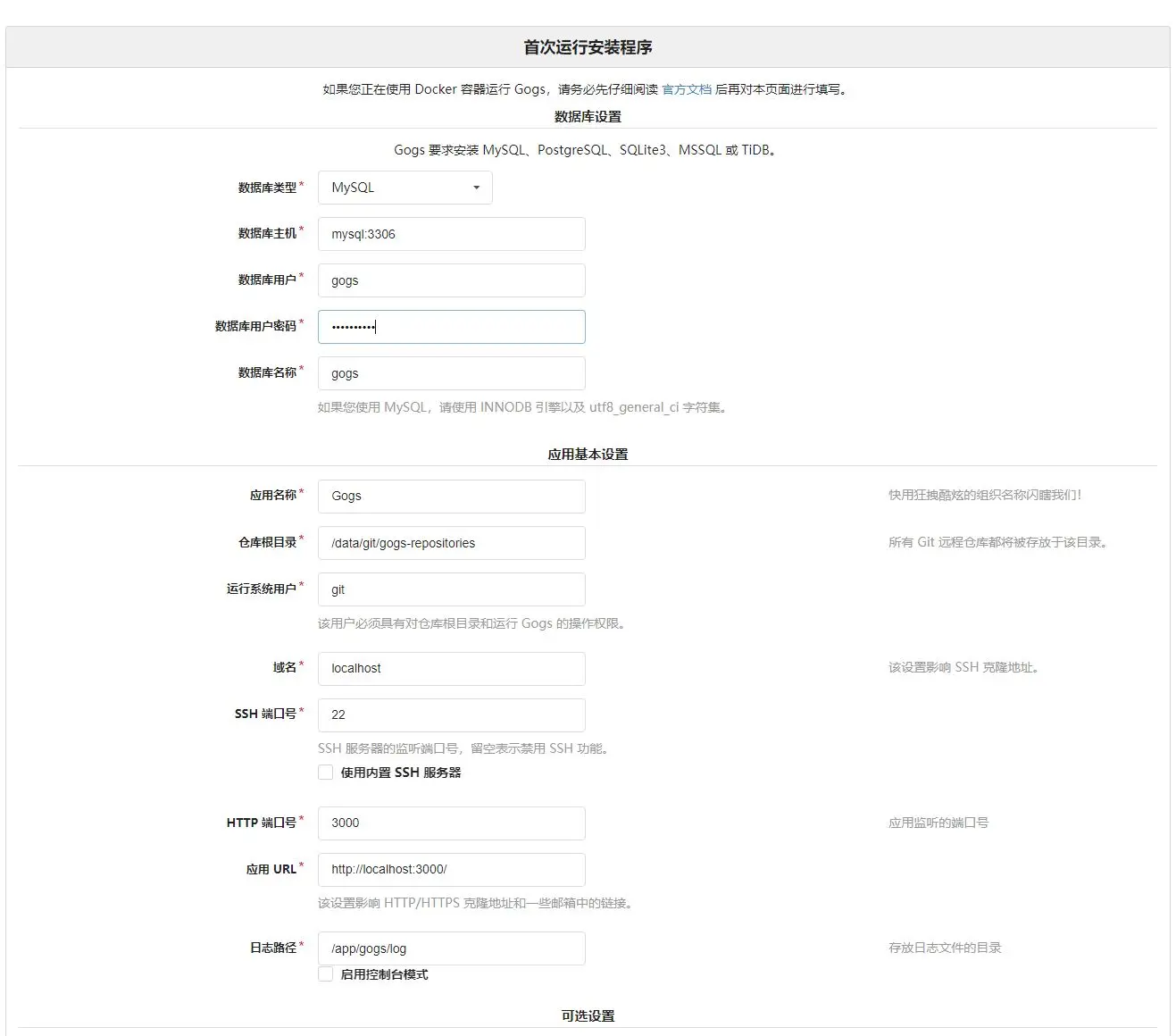
Task: Click hint text 存放日志文件的目录
Action: 945,948
